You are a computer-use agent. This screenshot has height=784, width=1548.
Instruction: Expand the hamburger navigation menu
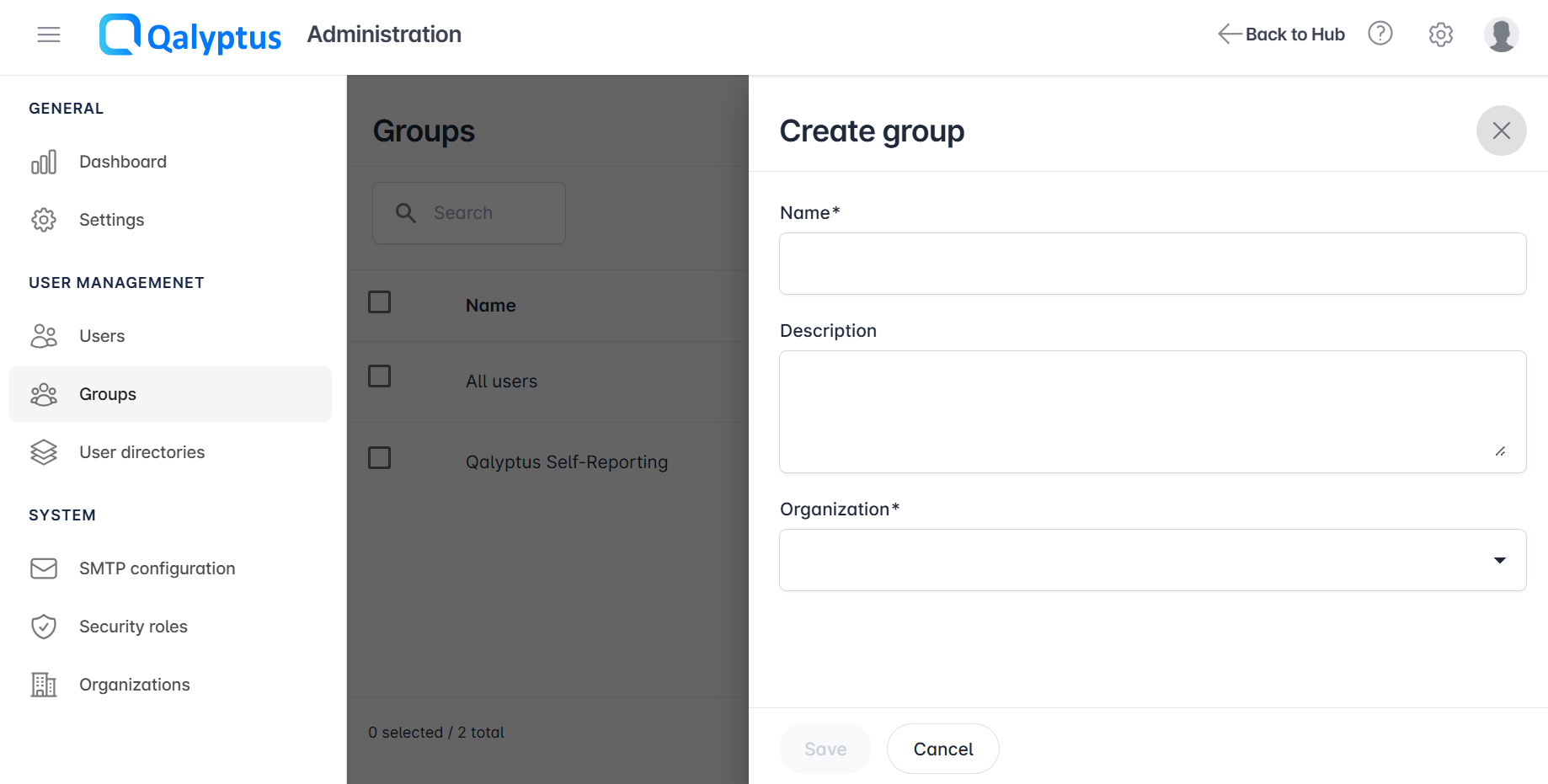[48, 35]
